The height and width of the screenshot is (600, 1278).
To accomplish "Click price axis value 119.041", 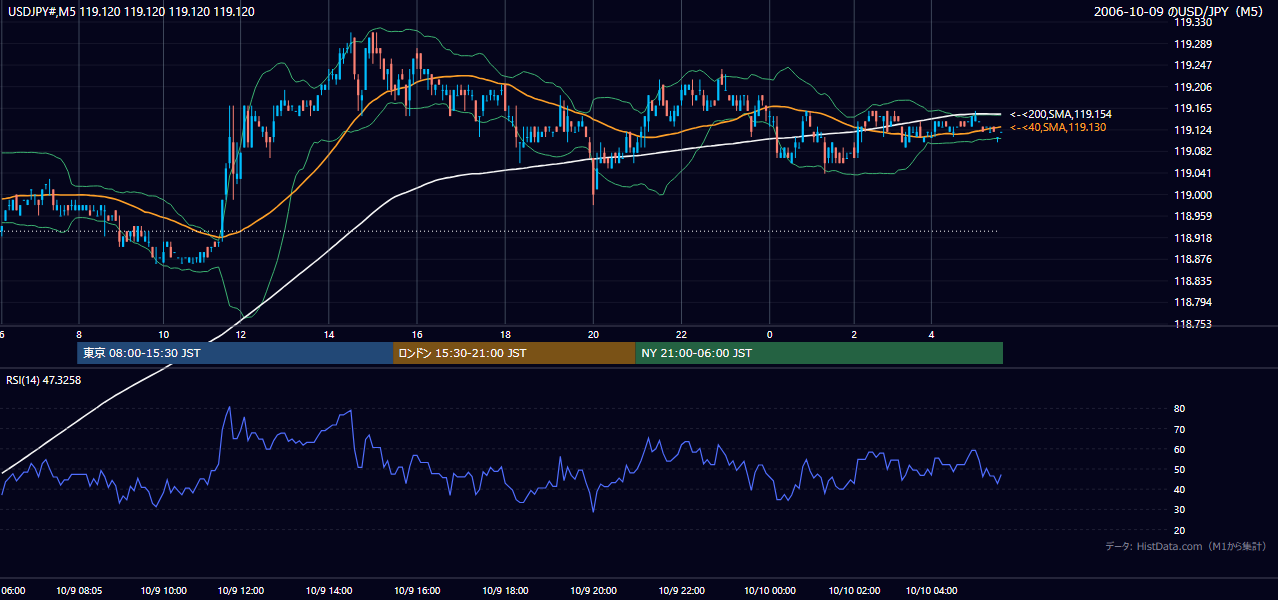I will point(1193,173).
